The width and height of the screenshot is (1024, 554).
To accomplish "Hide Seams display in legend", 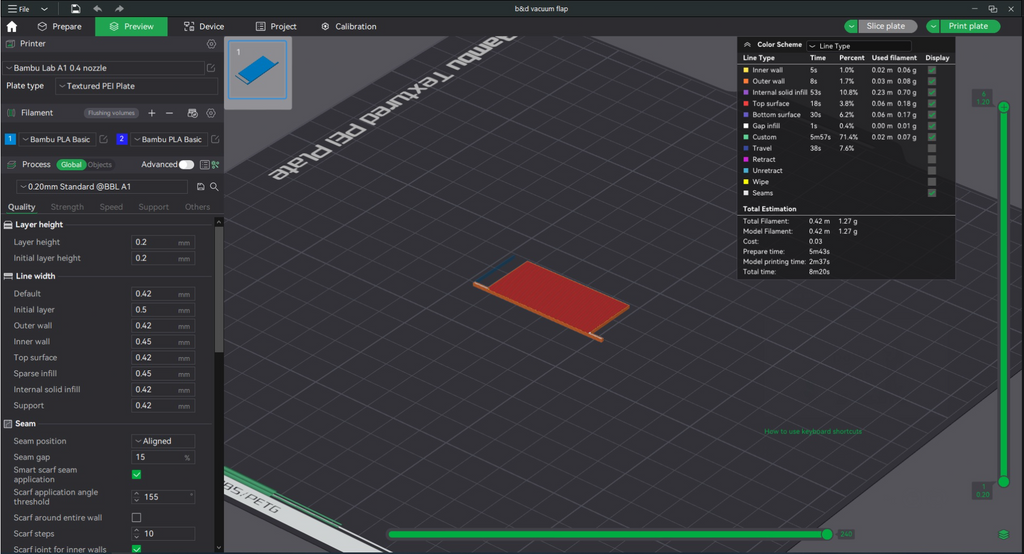I will [x=932, y=193].
